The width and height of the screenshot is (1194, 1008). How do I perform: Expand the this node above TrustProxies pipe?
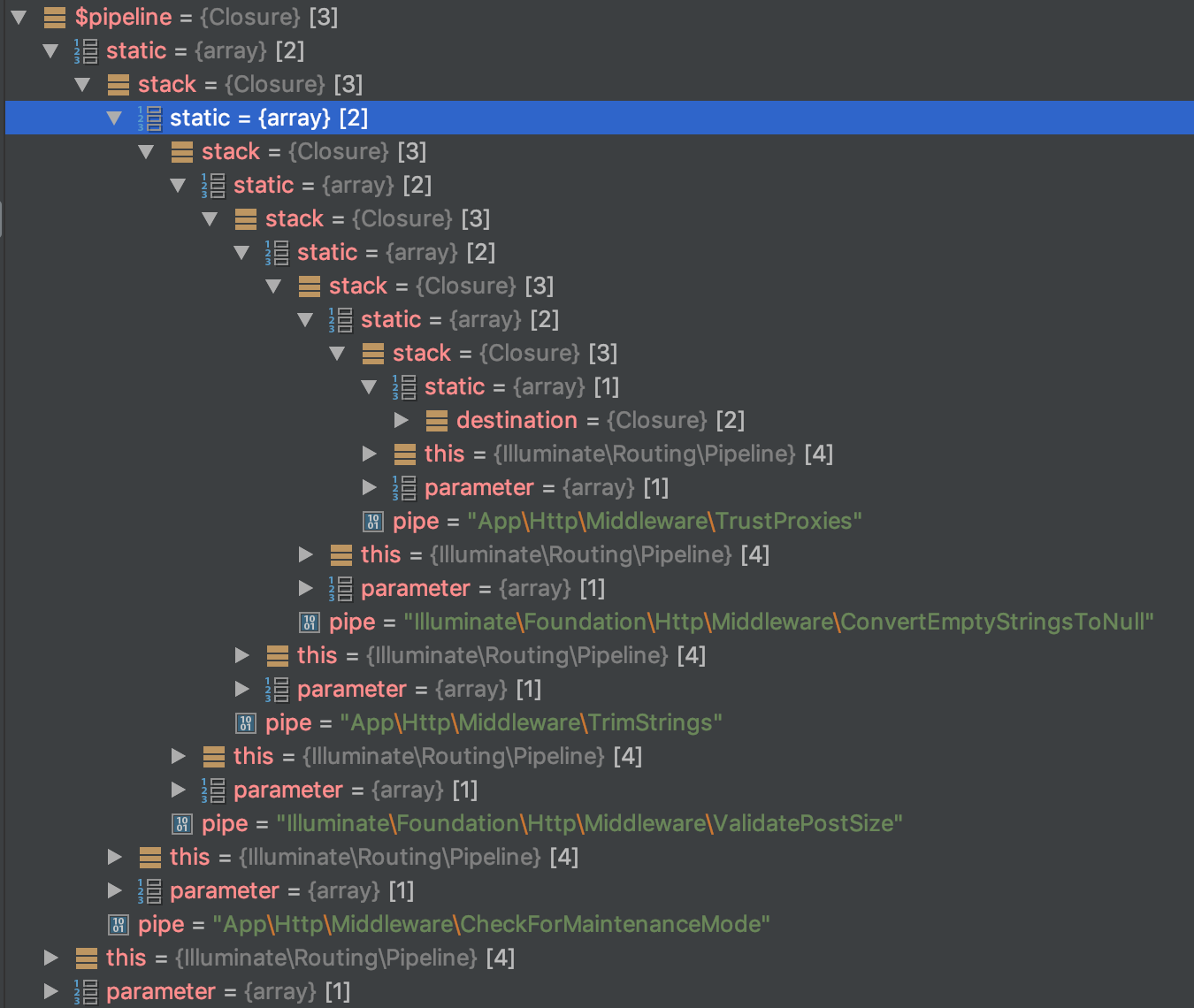coord(369,454)
